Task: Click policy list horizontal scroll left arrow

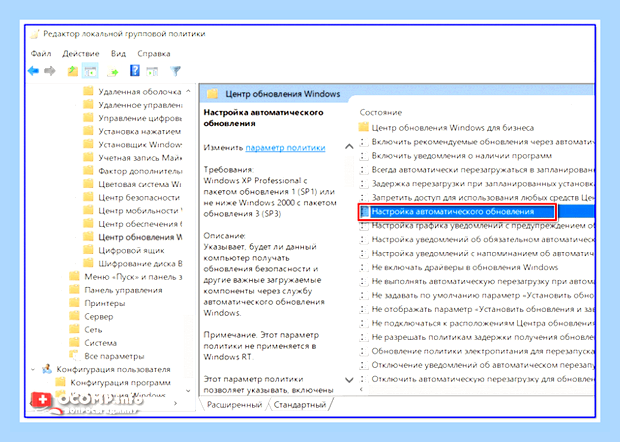Action: click(361, 389)
